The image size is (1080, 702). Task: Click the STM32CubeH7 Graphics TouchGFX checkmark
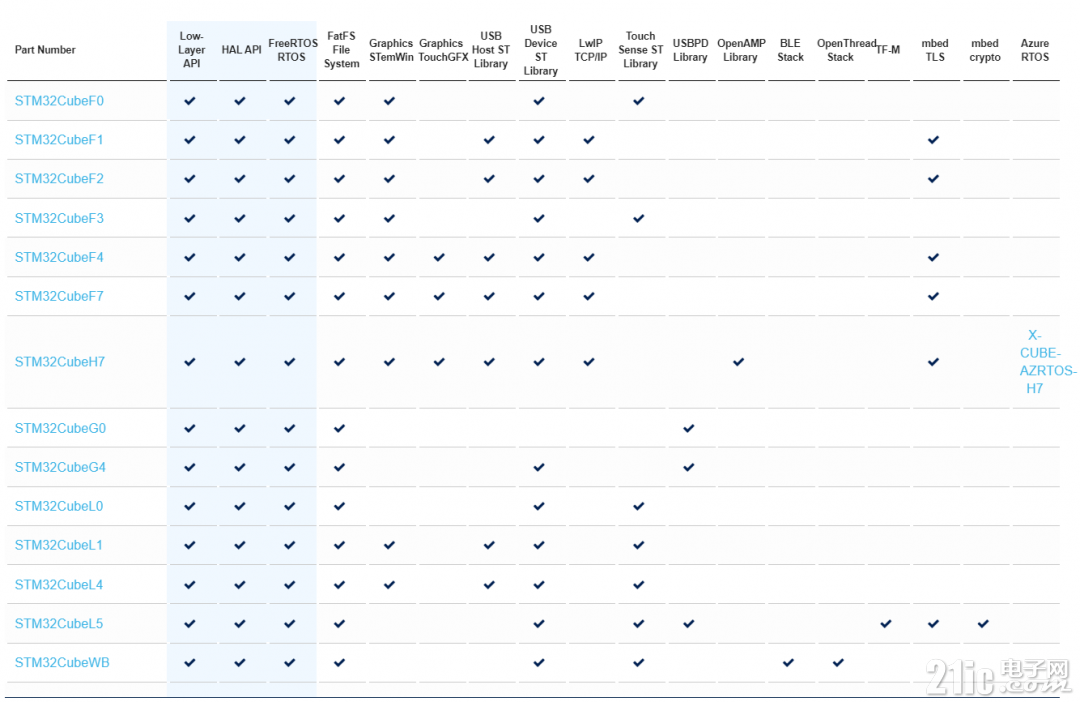tap(439, 362)
